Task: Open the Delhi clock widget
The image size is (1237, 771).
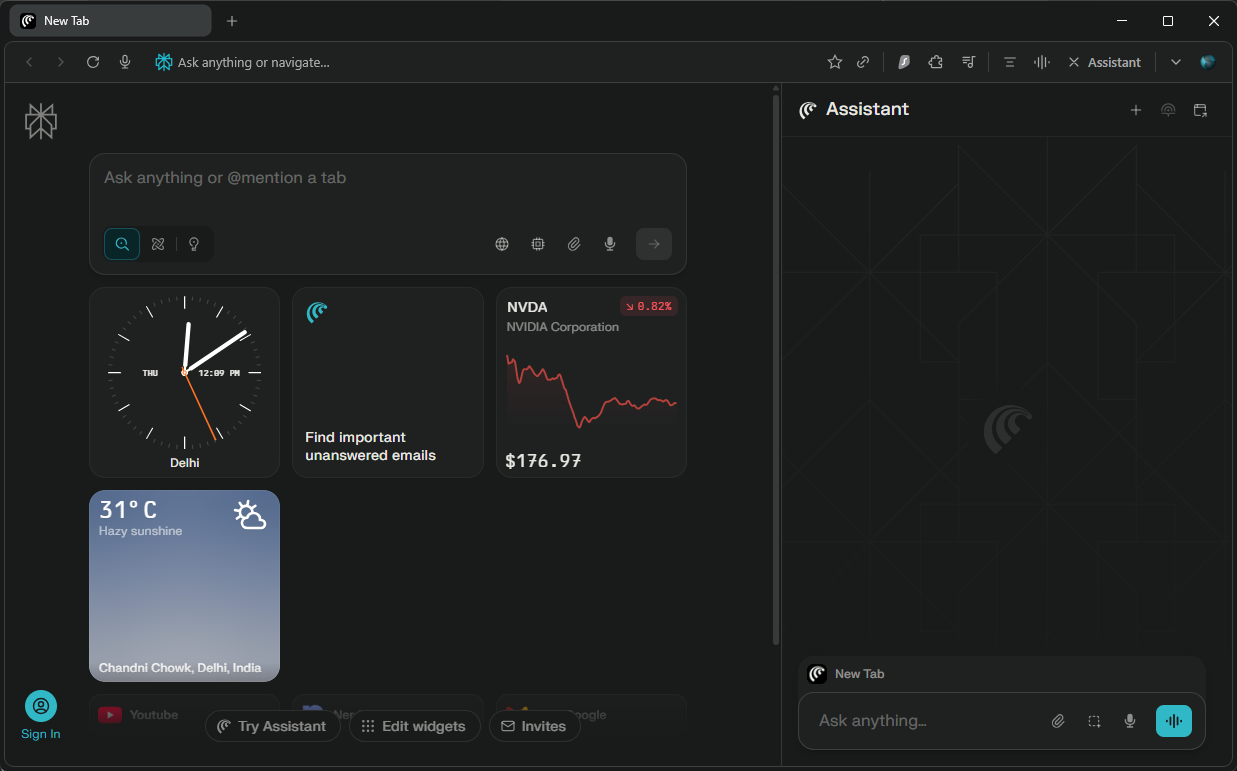Action: coord(184,382)
